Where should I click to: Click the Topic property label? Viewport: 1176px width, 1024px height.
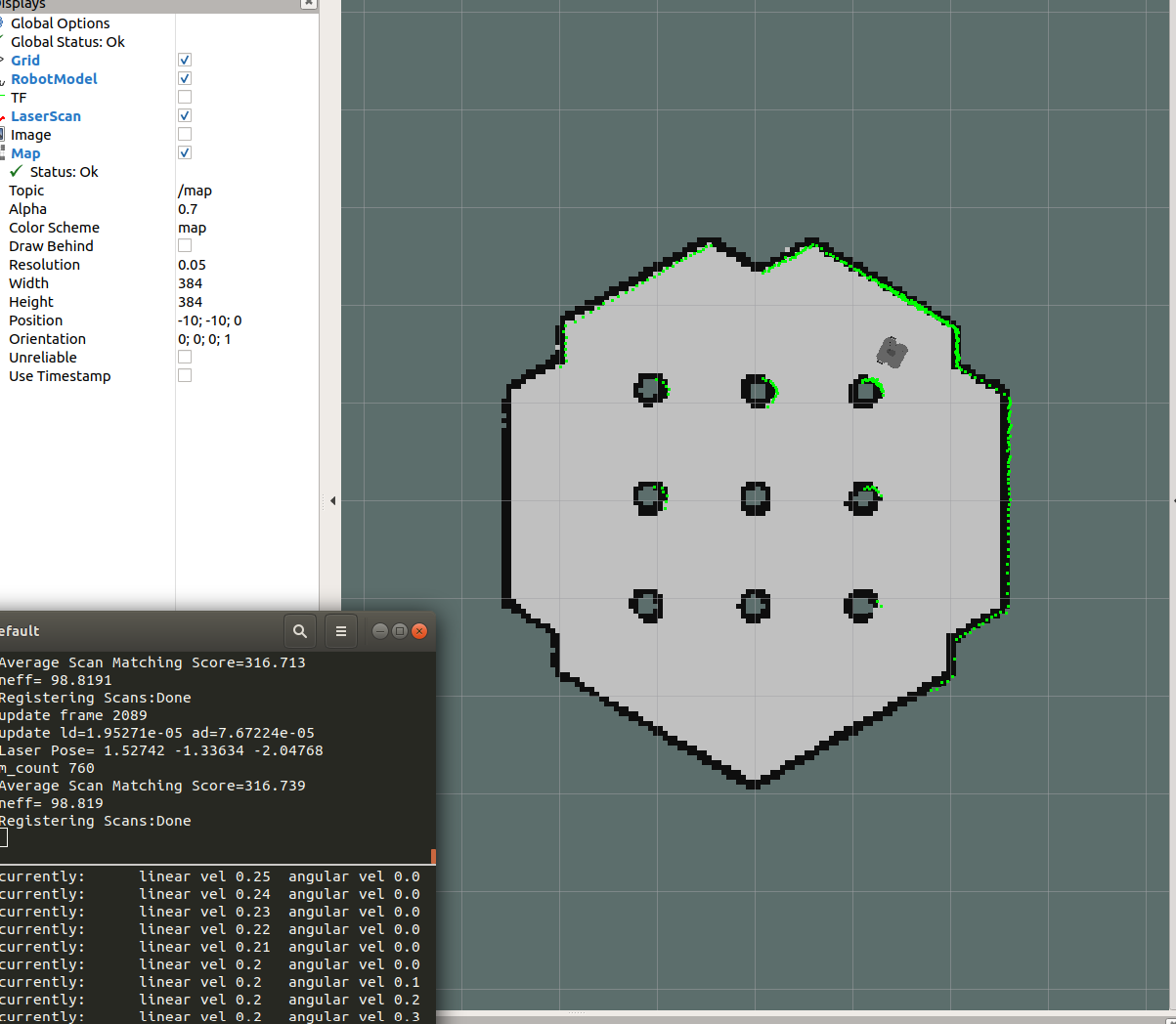coord(26,191)
